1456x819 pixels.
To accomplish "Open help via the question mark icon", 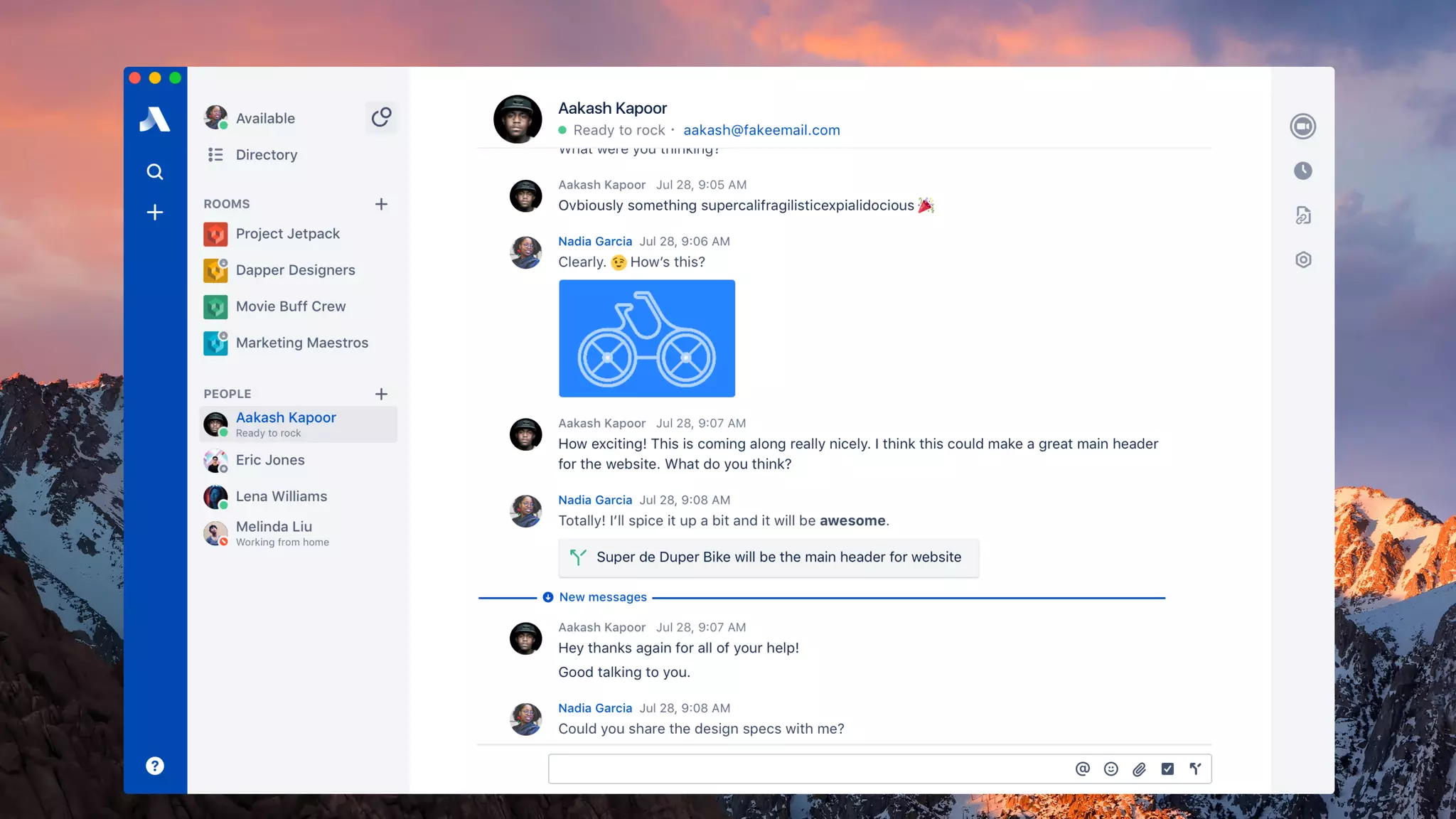I will click(x=154, y=766).
